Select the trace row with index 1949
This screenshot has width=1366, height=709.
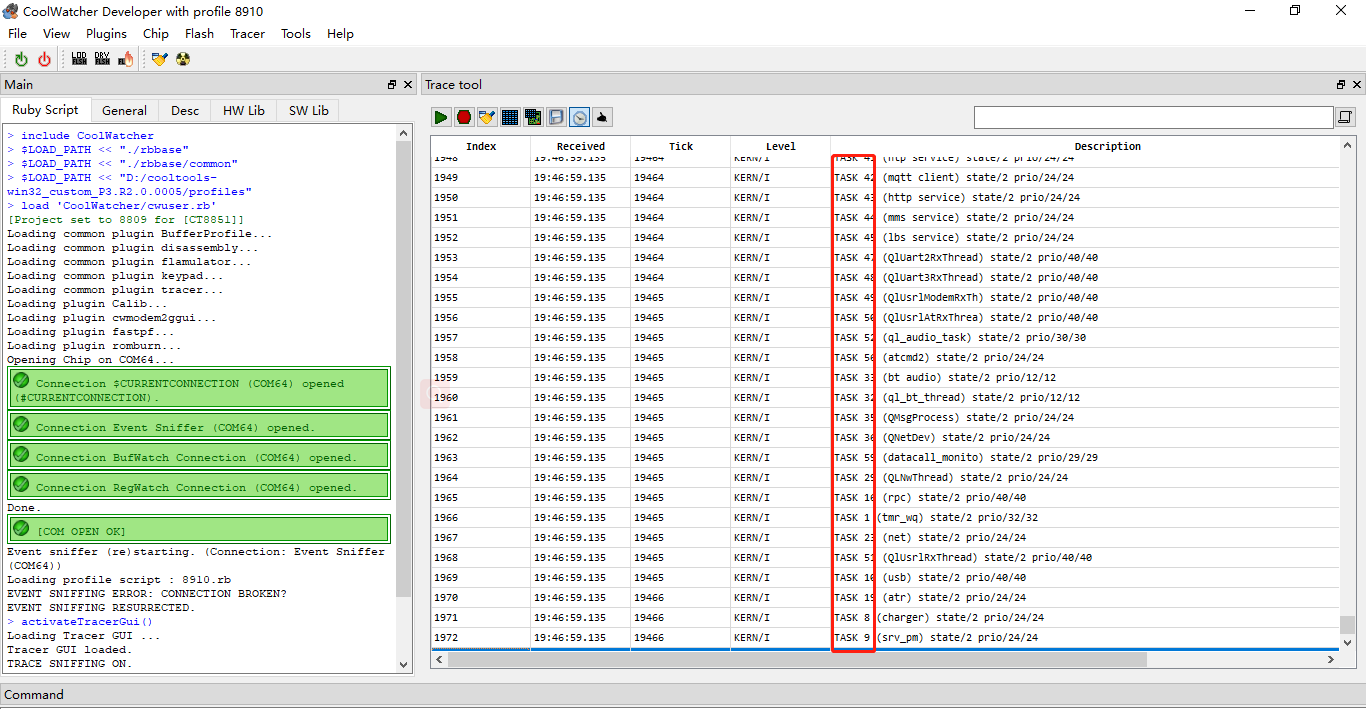885,177
